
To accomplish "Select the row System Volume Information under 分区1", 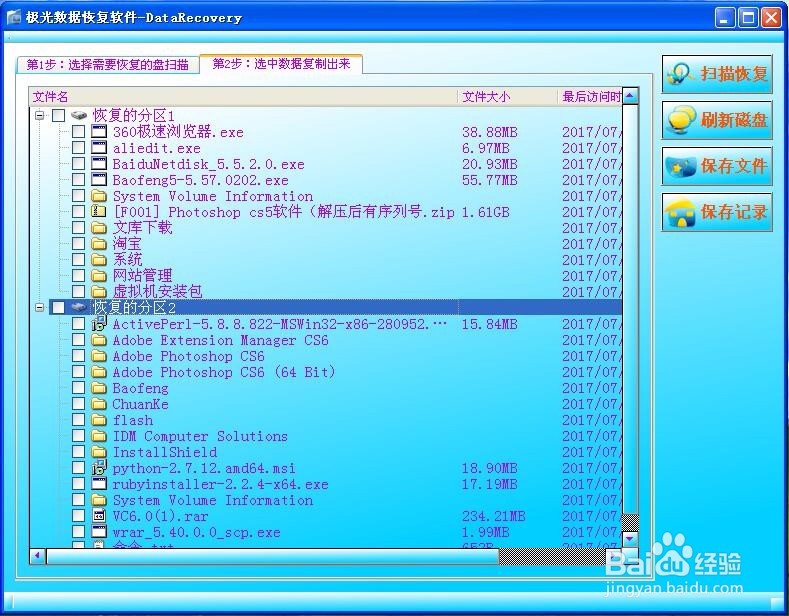I will 212,196.
